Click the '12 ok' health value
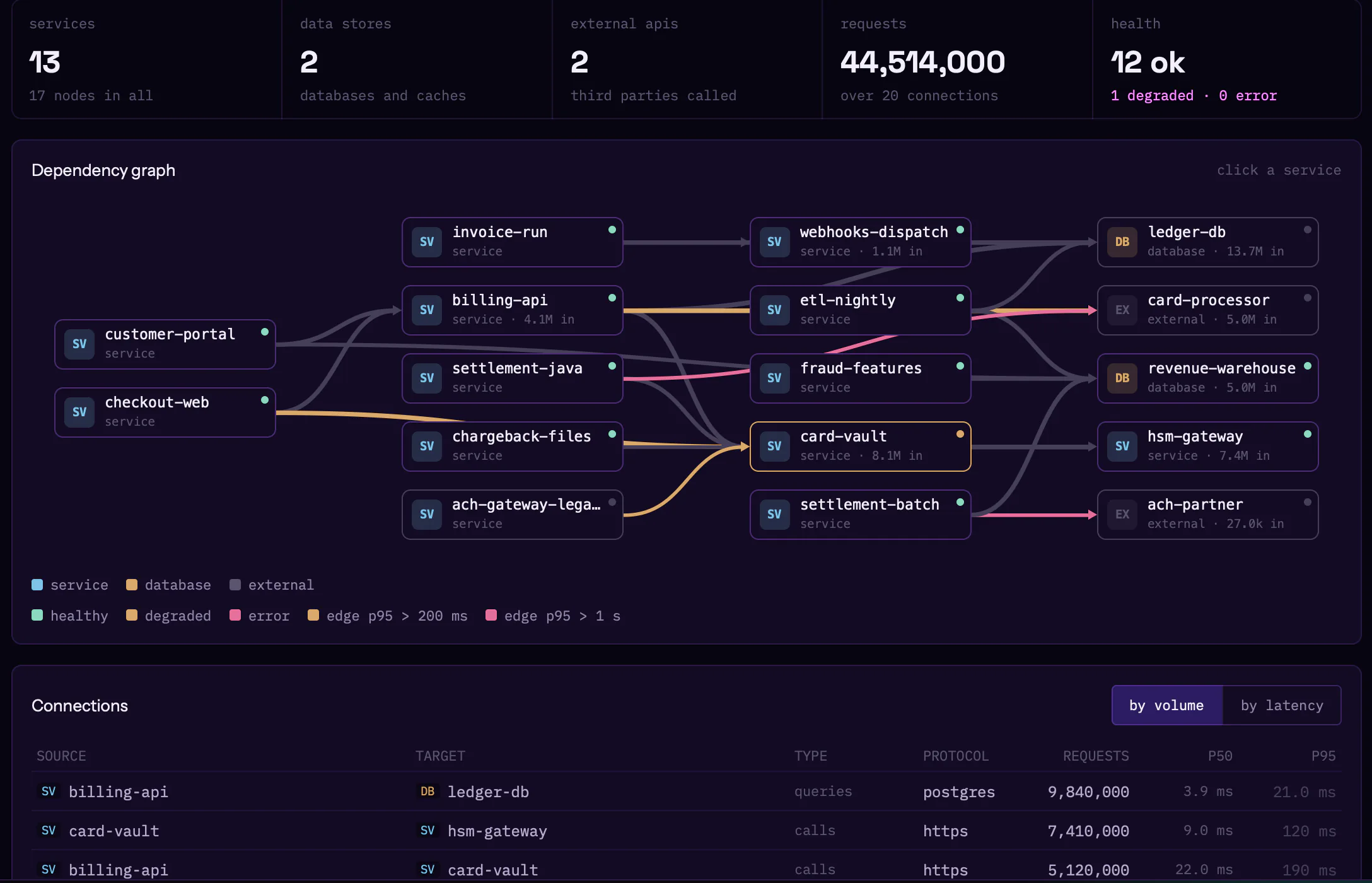 tap(1148, 62)
